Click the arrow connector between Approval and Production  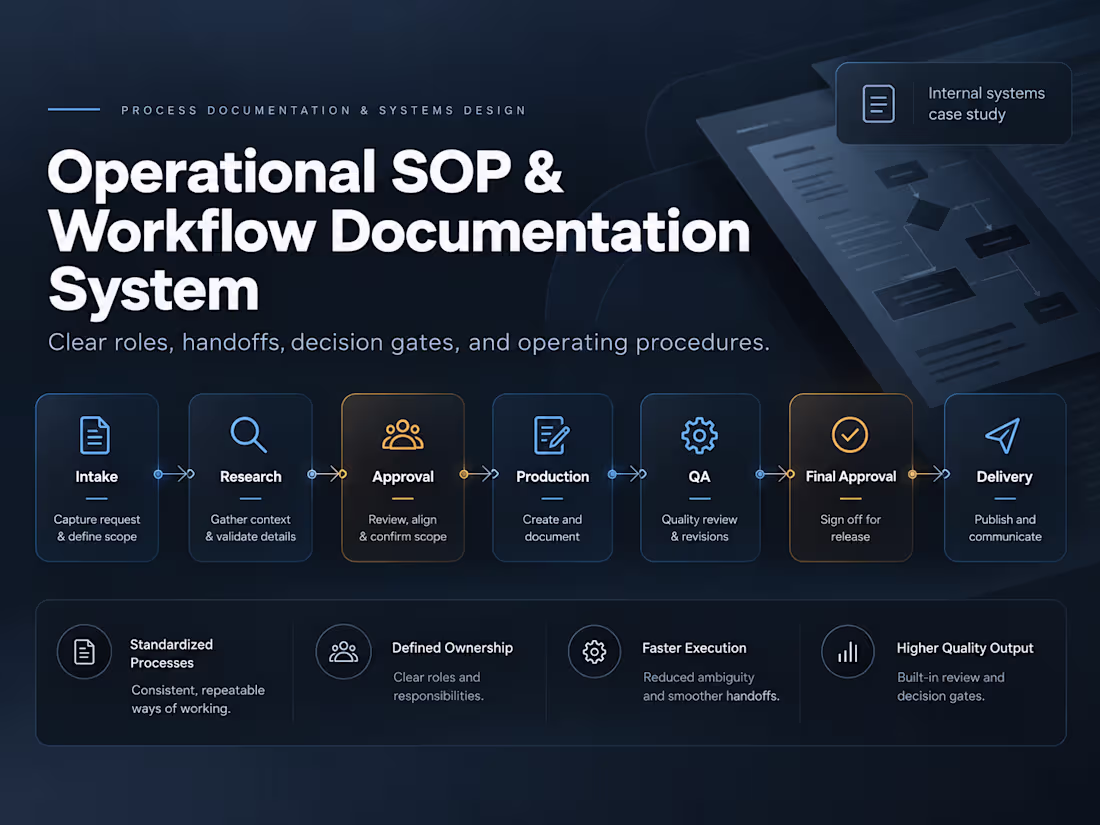(x=479, y=474)
